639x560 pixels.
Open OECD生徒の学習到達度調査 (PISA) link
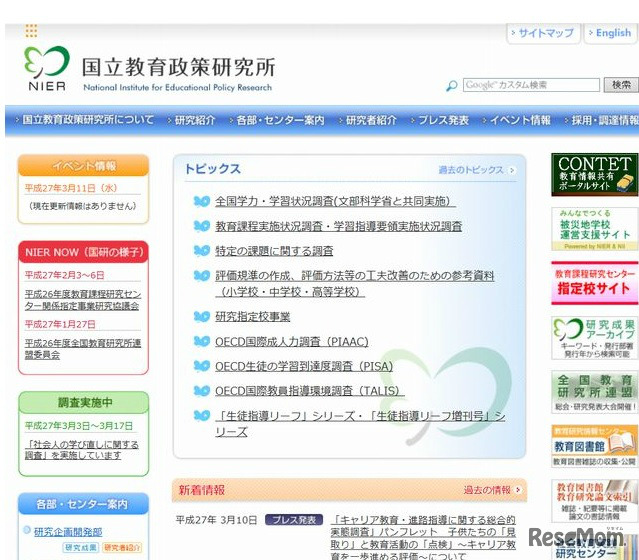click(x=304, y=366)
